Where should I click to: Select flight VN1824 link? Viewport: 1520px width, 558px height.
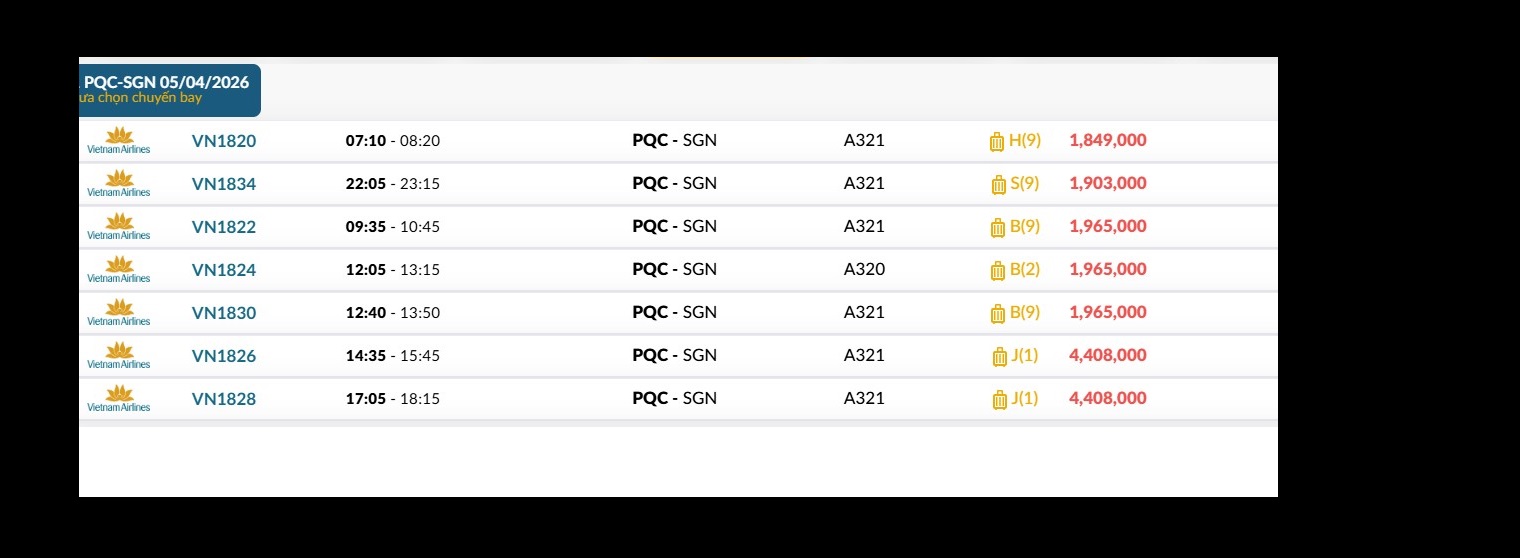click(224, 270)
